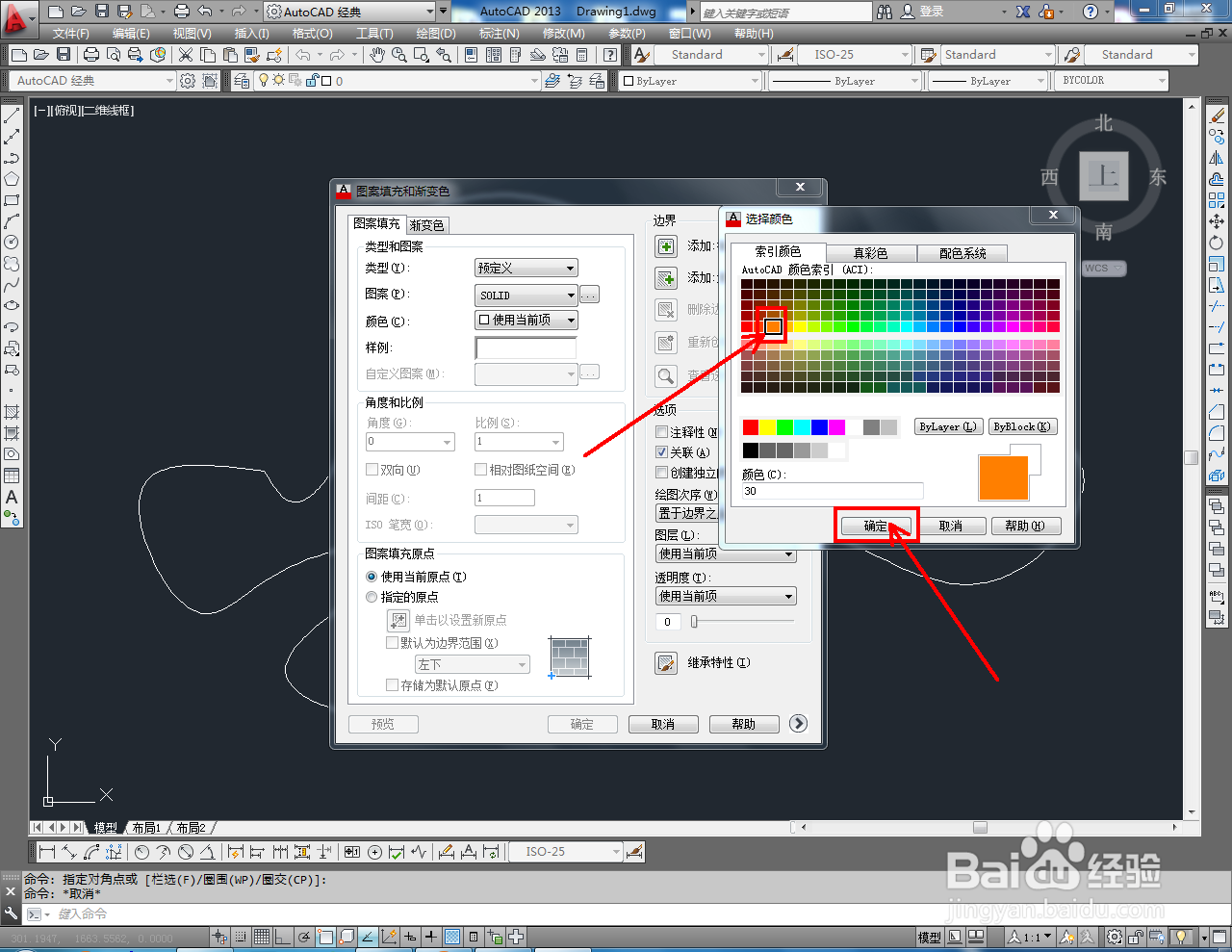Open the ISO-25 dropdown in bottom dimension toolbar

click(565, 852)
